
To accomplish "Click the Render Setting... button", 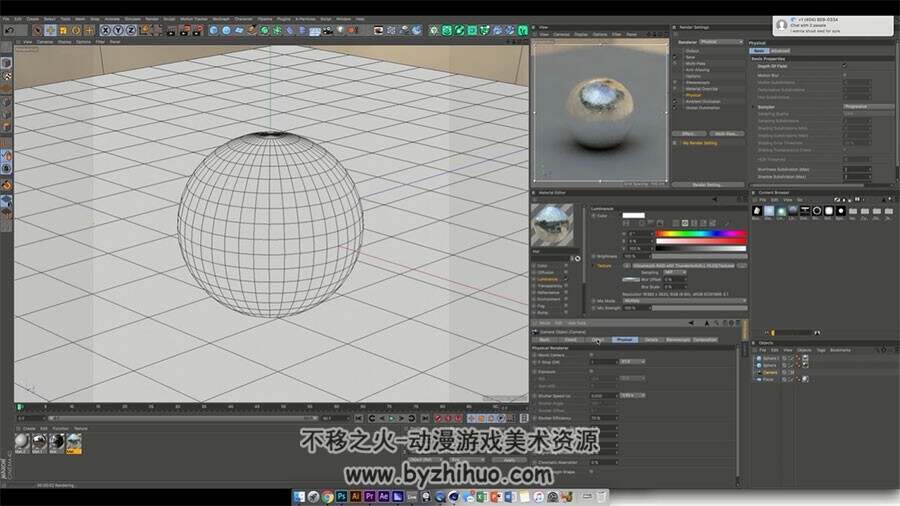I will coord(707,185).
